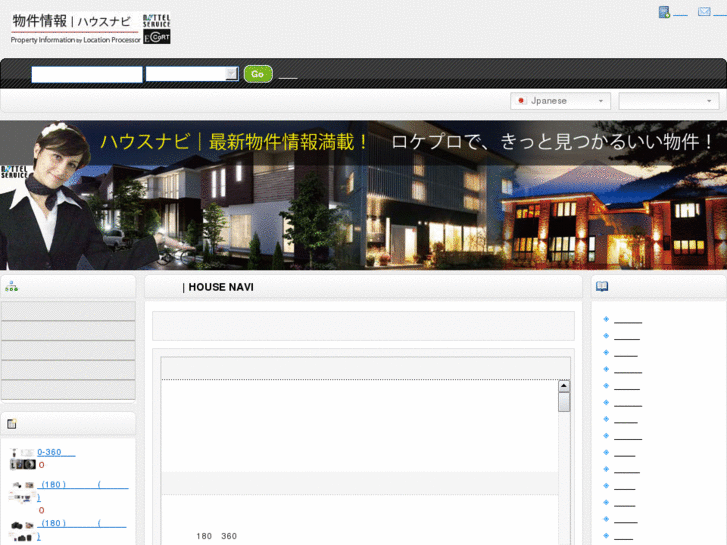Click the HOUSE NAVI heading
The width and height of the screenshot is (727, 545).
point(218,287)
